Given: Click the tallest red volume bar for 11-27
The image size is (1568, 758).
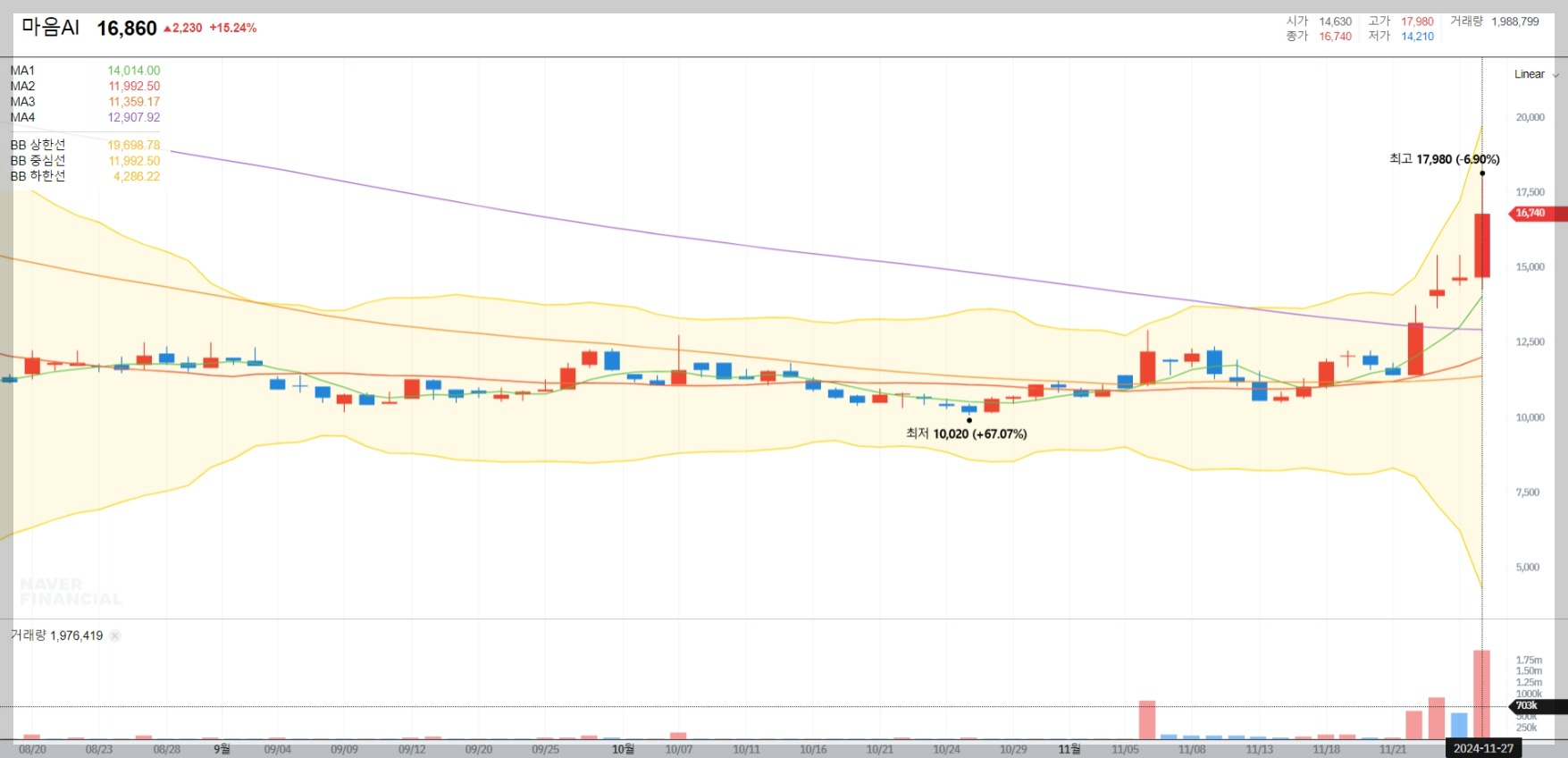Looking at the screenshot, I should point(1481,695).
